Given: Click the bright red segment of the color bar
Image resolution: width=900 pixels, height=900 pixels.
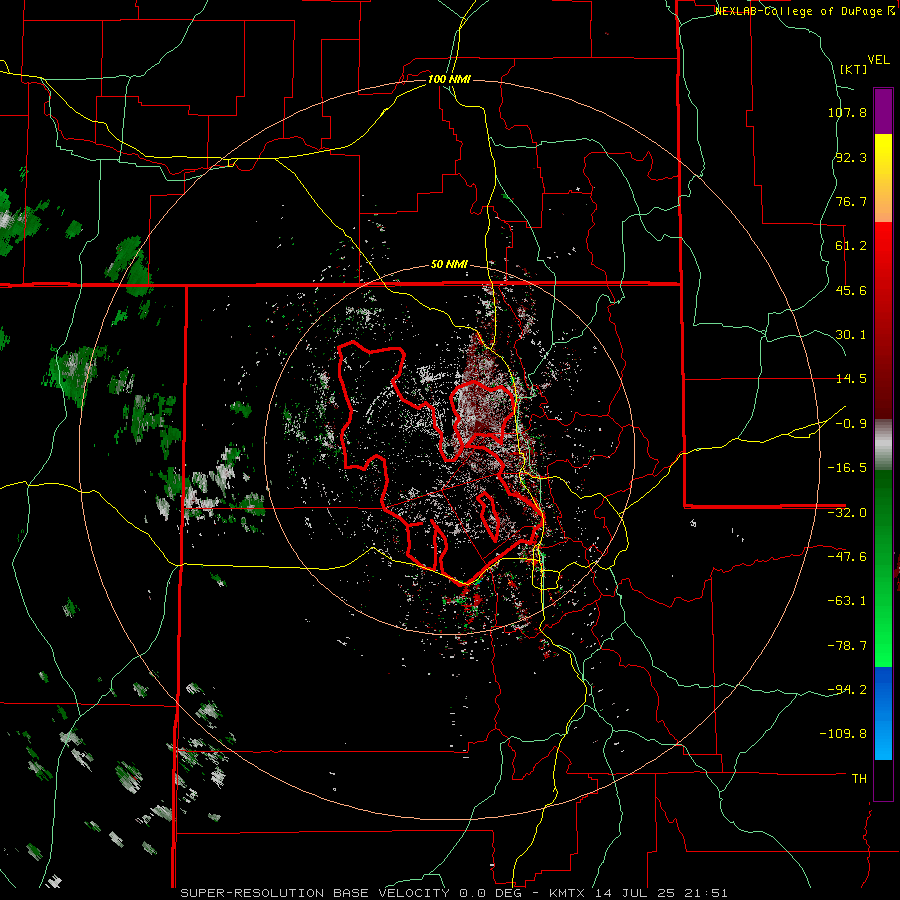Looking at the screenshot, I should coord(883,267).
